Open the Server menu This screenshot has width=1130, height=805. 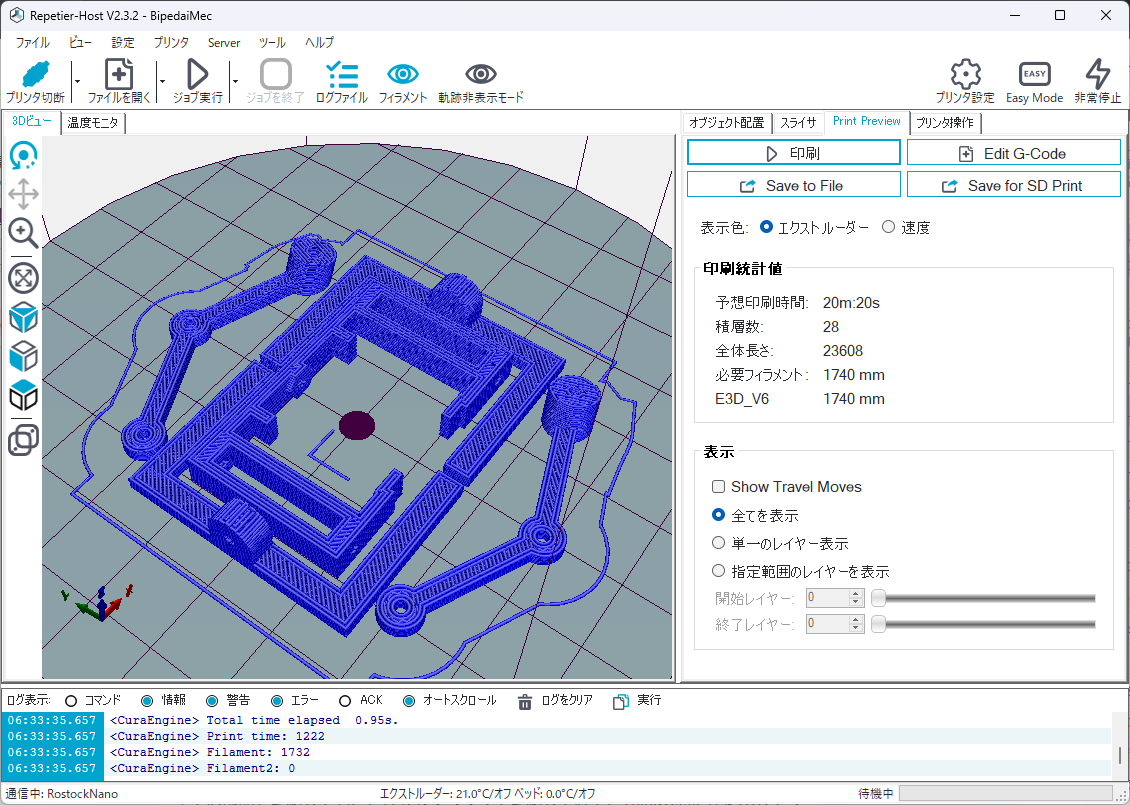[x=224, y=43]
